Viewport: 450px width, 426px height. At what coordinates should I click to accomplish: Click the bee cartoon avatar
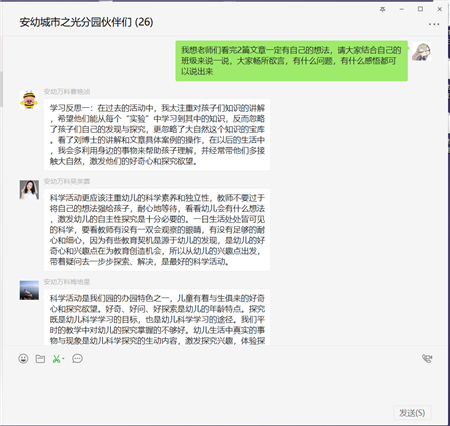[29, 100]
